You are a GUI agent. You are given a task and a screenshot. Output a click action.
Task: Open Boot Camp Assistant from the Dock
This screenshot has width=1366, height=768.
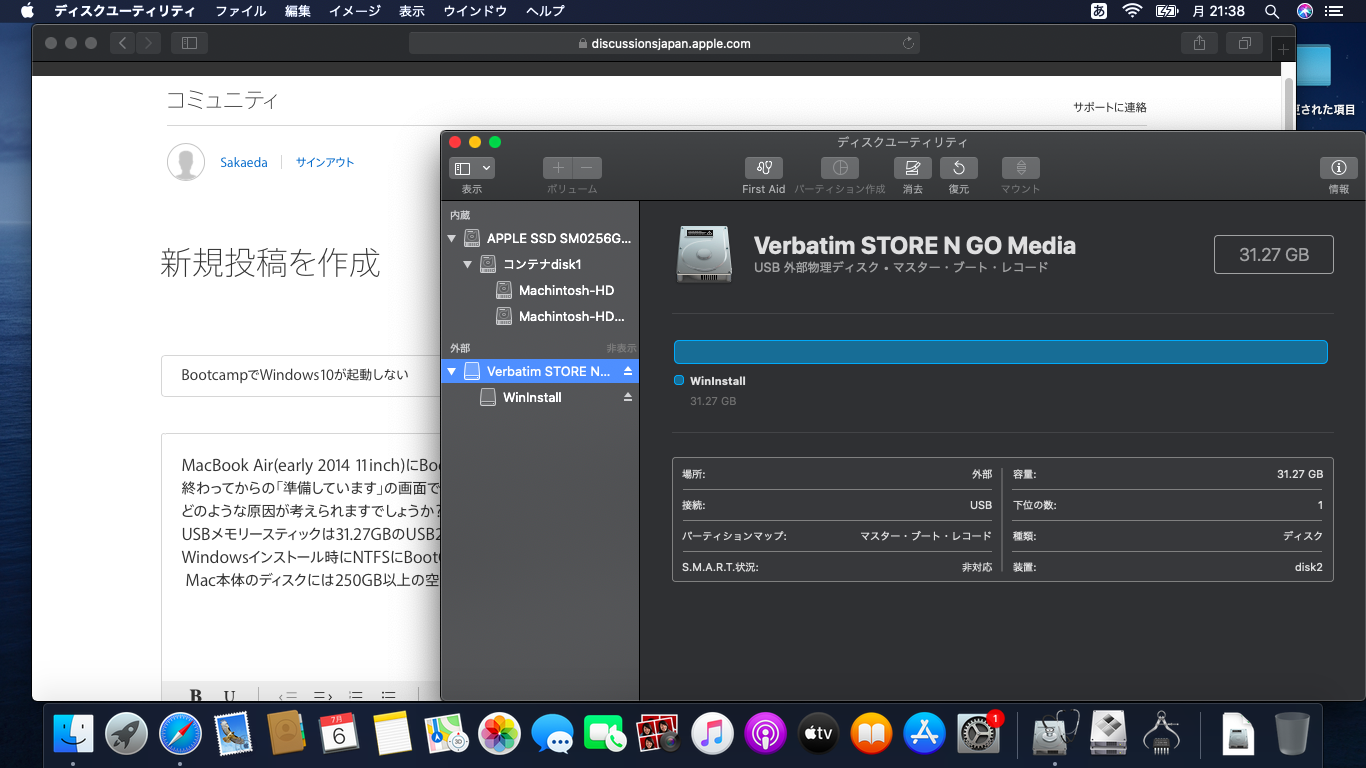(1109, 734)
